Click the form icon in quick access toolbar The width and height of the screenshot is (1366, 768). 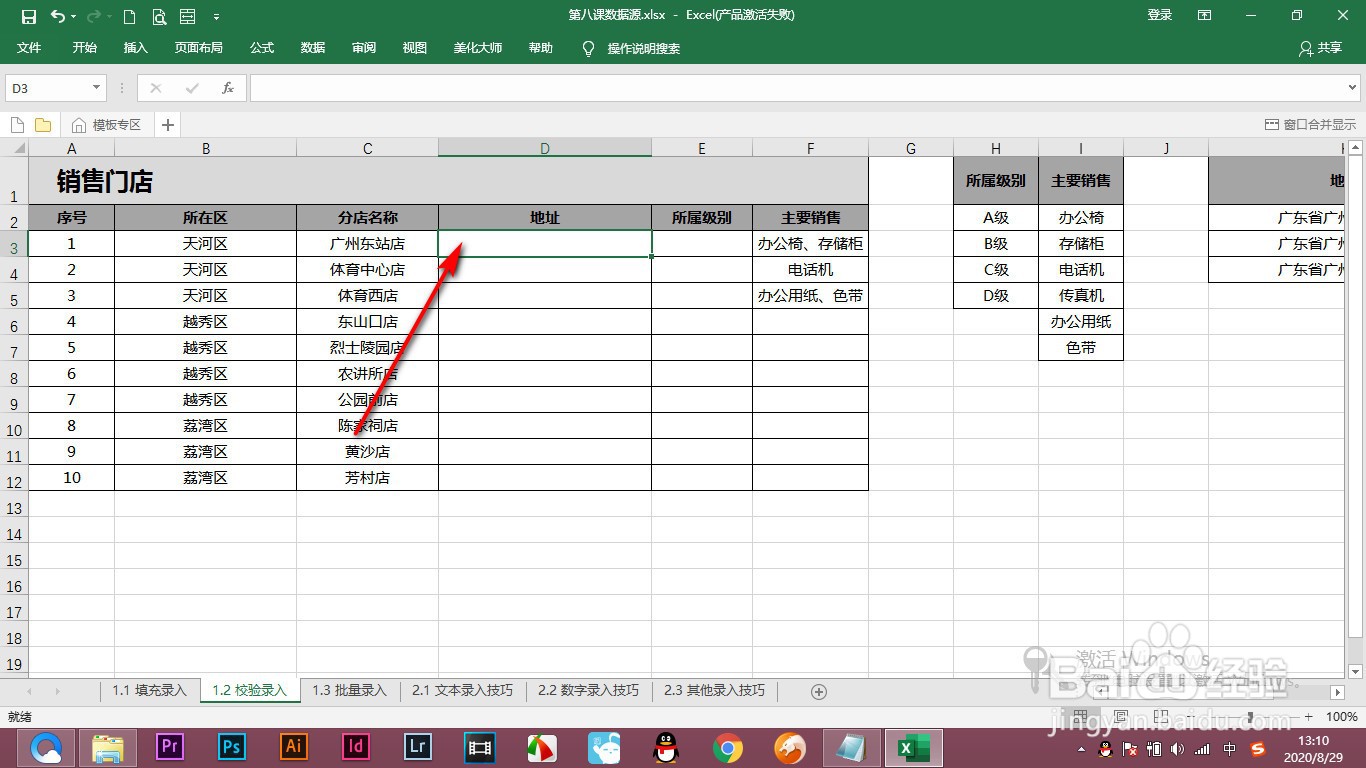[x=187, y=16]
